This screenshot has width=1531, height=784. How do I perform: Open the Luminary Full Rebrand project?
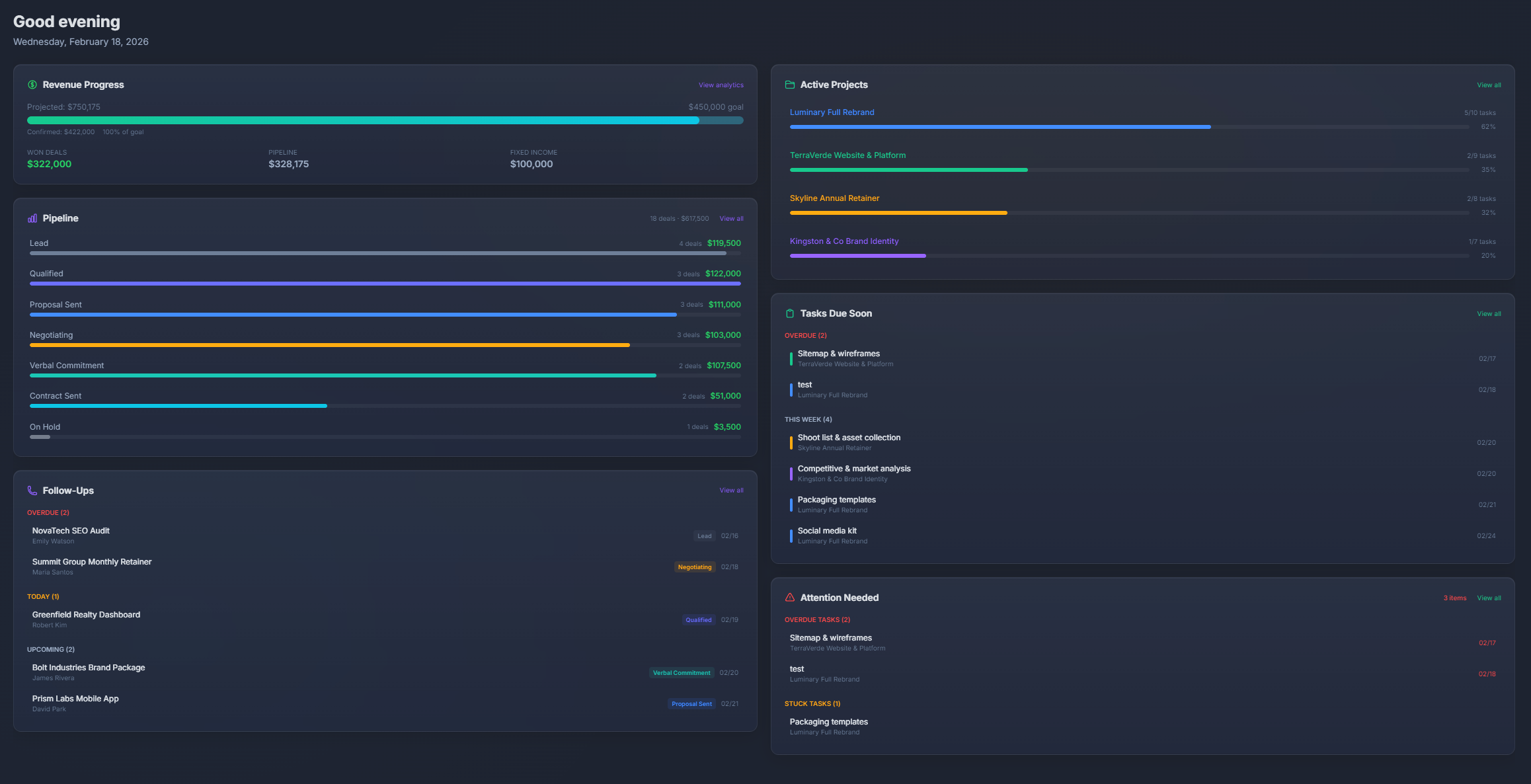(x=832, y=112)
